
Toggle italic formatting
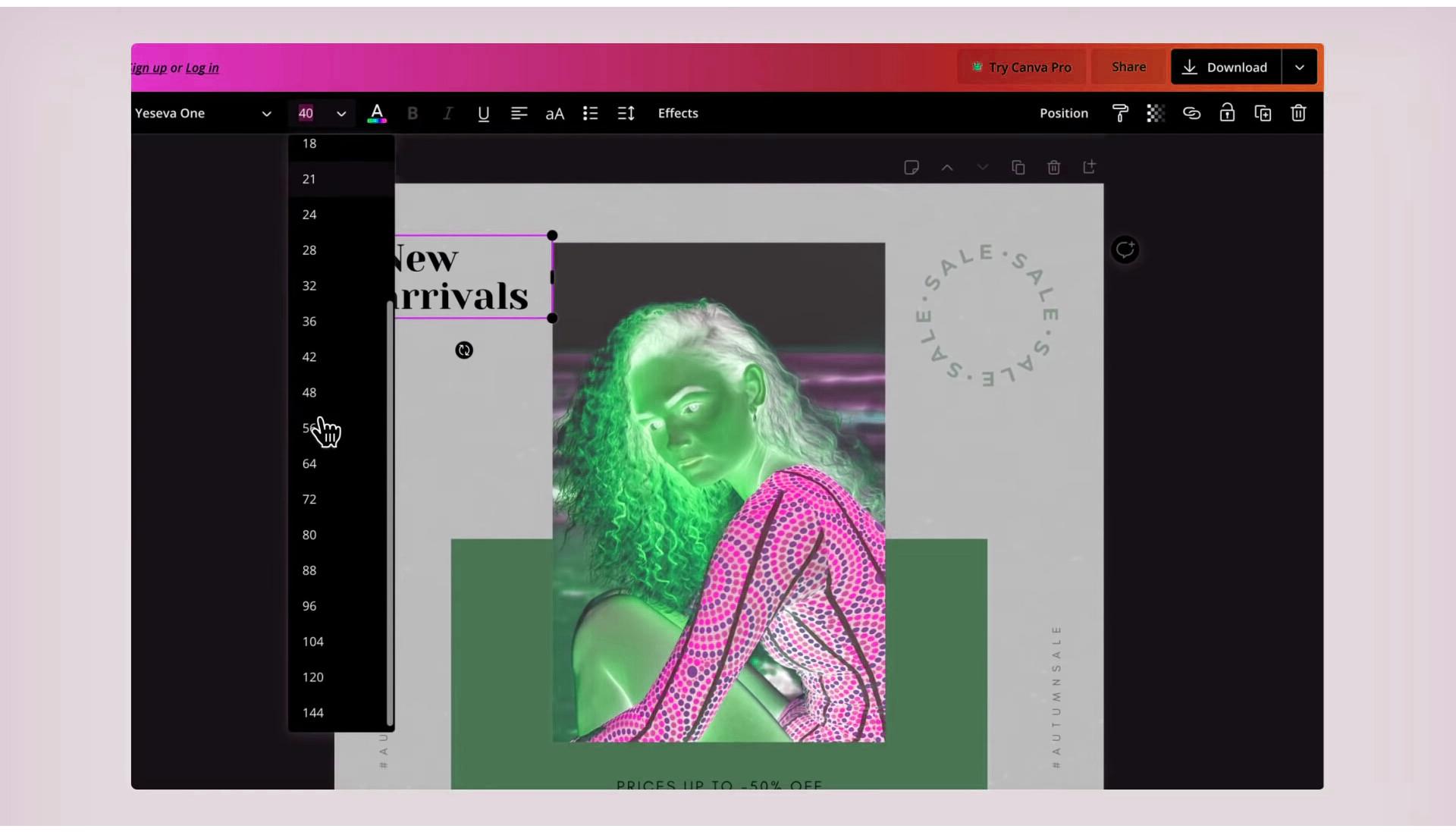[448, 114]
